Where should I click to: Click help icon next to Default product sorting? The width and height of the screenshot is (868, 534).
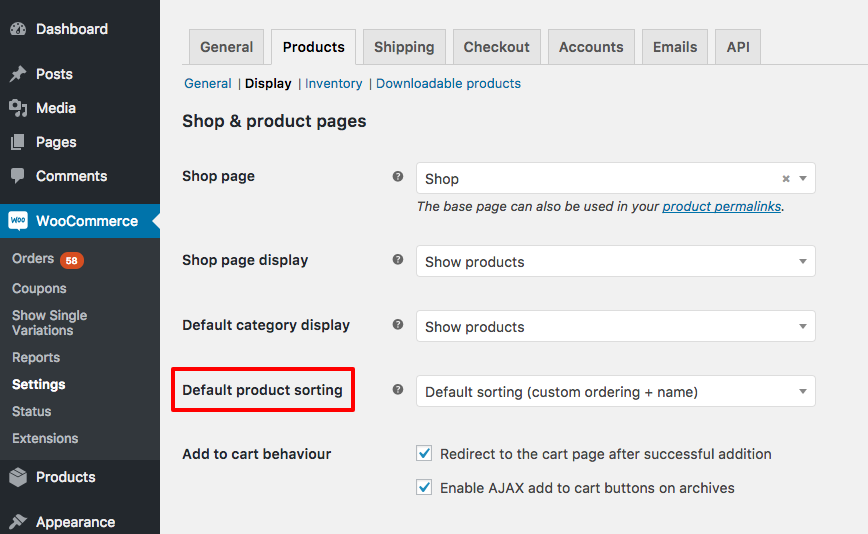[x=398, y=390]
